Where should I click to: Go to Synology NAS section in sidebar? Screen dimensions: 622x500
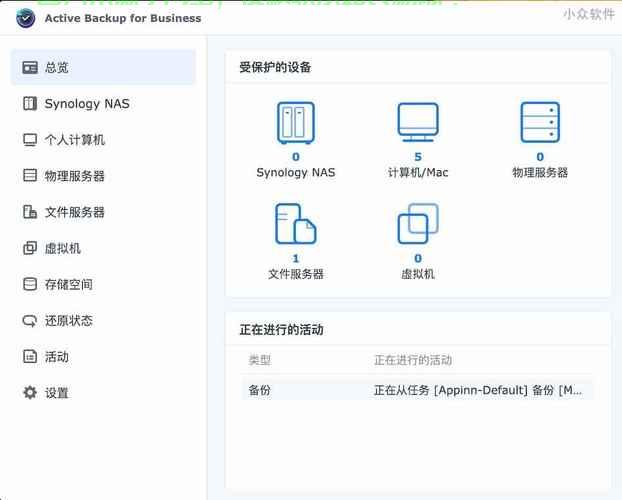pyautogui.click(x=103, y=104)
